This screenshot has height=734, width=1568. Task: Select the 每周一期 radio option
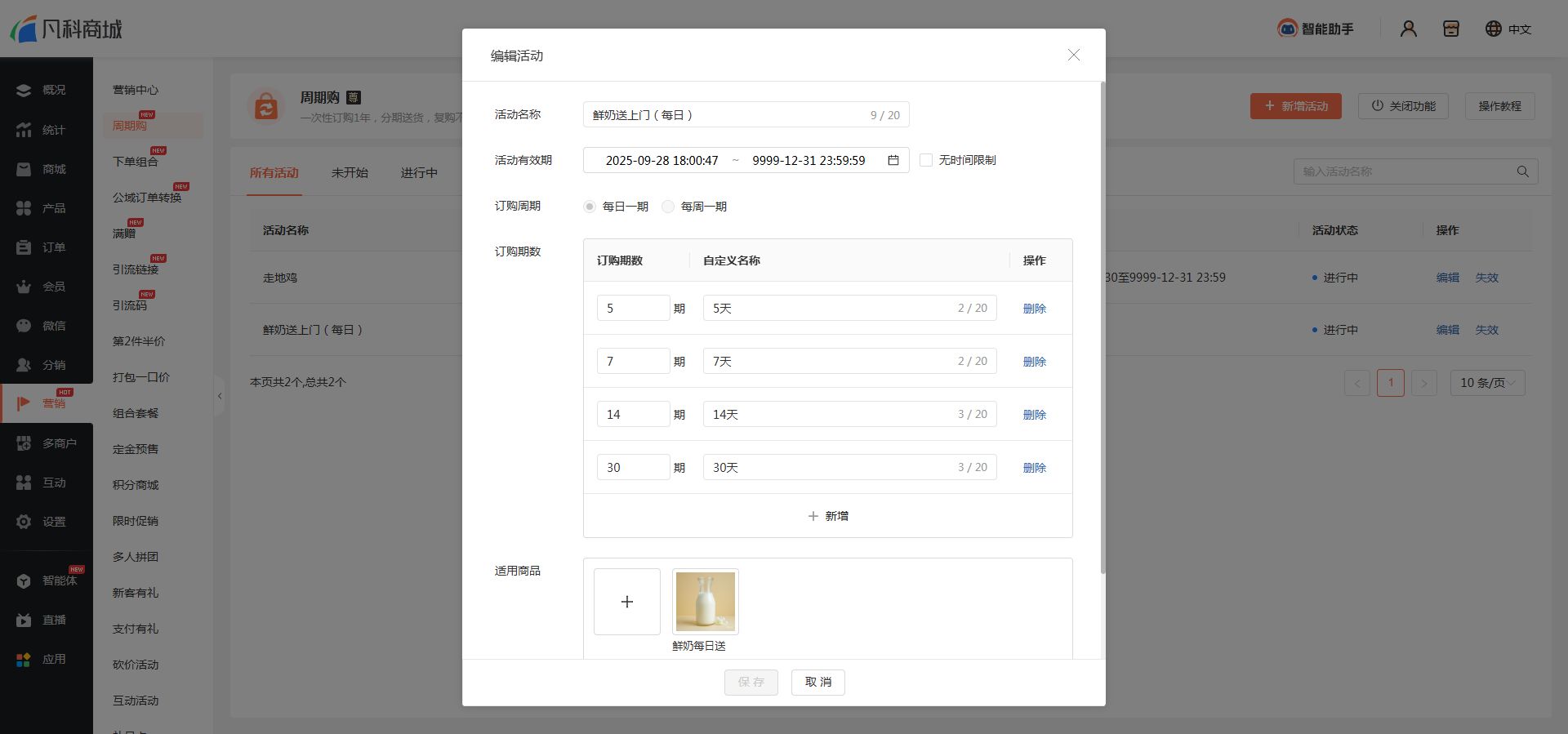pos(668,207)
